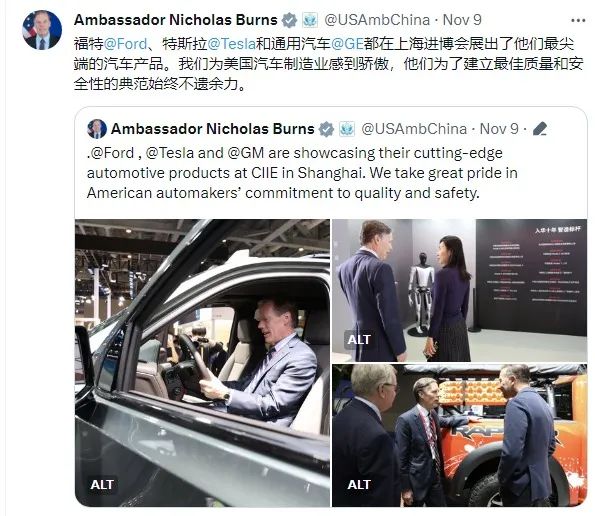Open the small avatar in quoted tweet
This screenshot has width=595, height=516.
[97, 129]
